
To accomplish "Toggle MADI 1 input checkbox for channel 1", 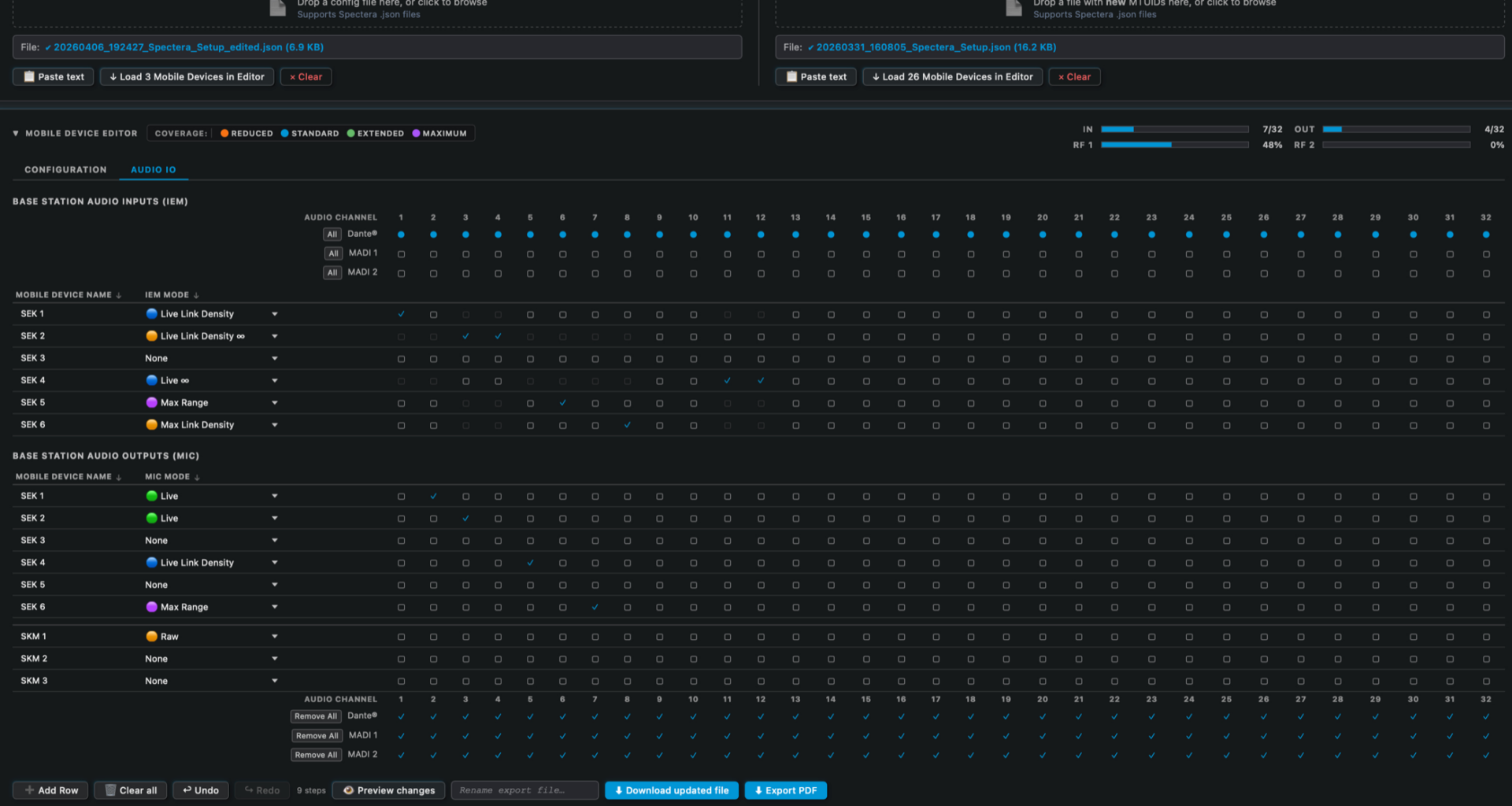I will pos(402,254).
